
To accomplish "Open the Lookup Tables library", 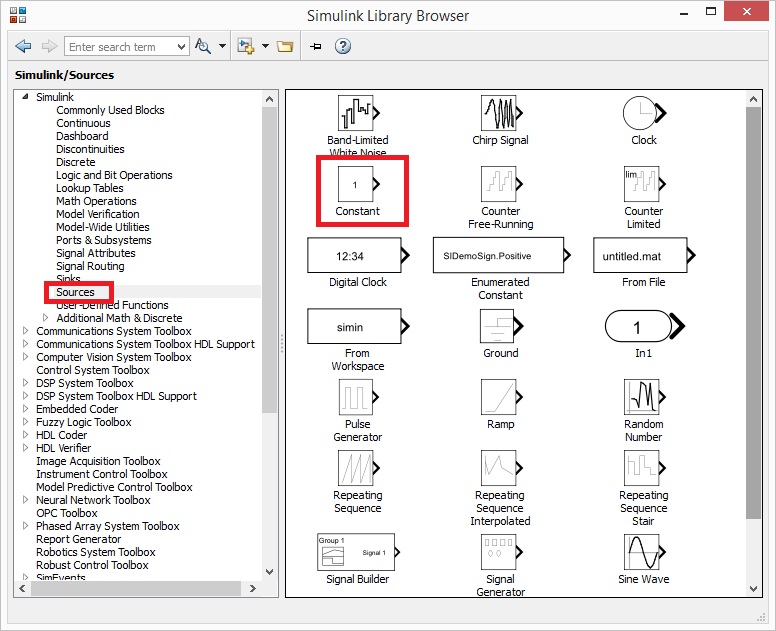I will tap(90, 188).
